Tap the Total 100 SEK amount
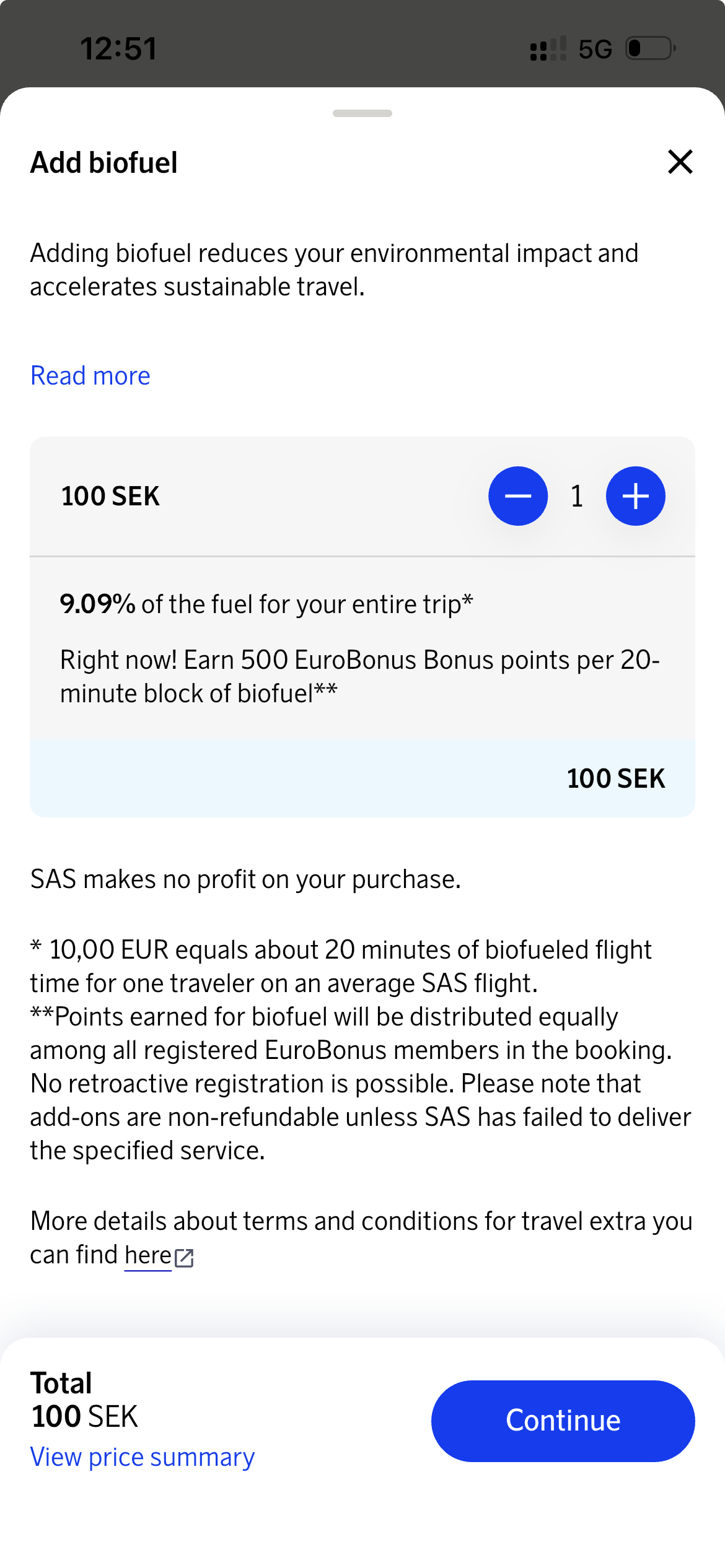Viewport: 725px width, 1568px height. coord(85,1416)
